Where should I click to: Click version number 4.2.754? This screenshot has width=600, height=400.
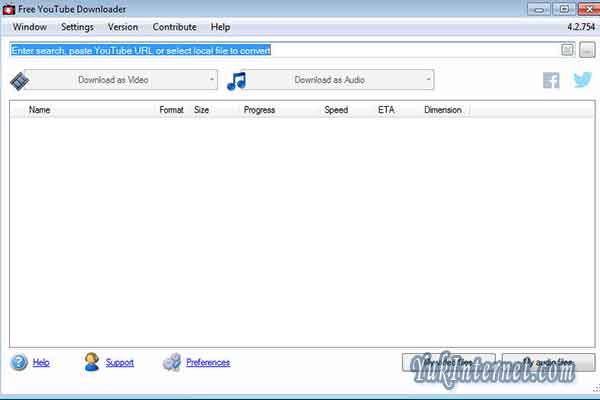(x=581, y=27)
